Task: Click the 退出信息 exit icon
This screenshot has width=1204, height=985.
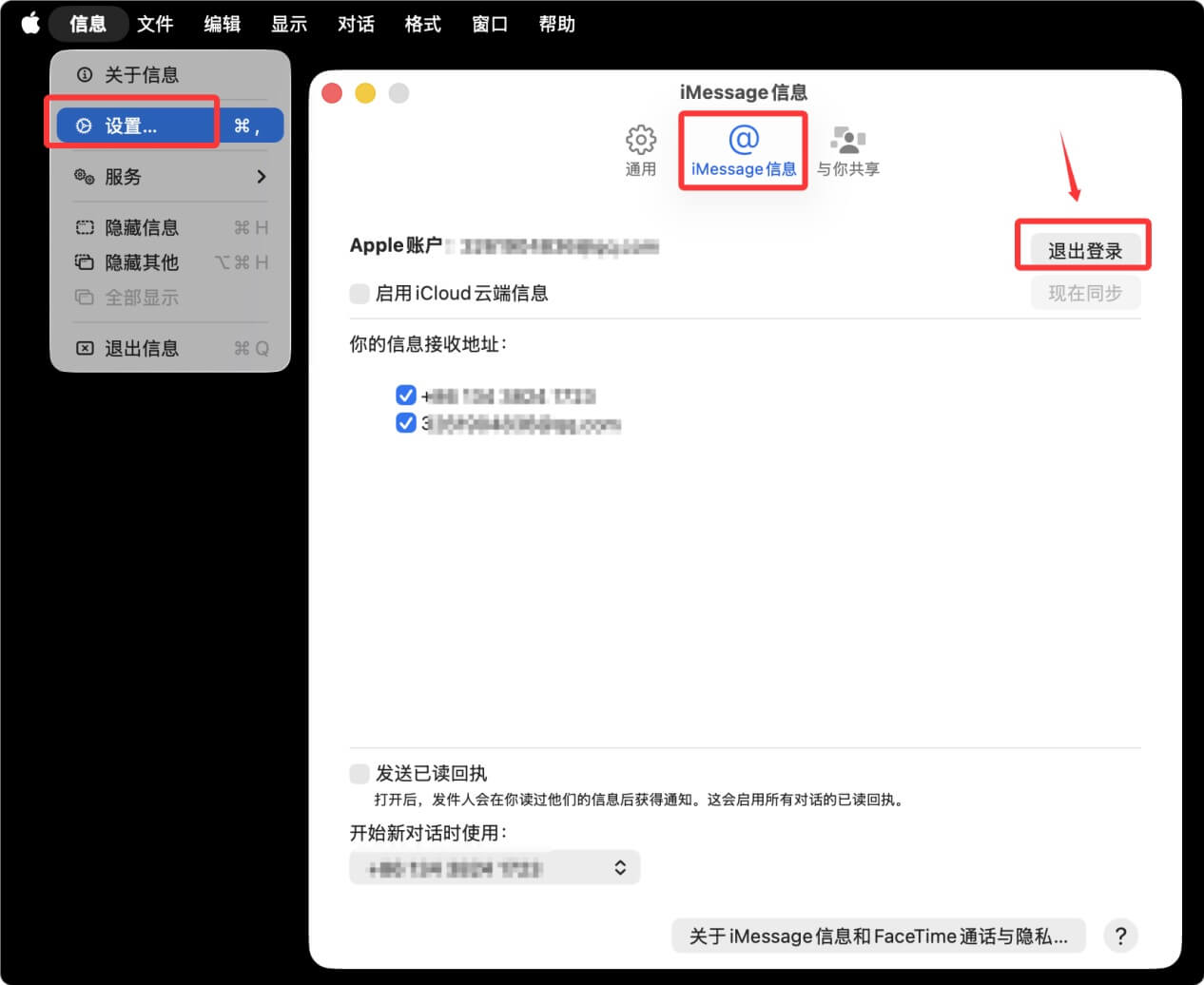Action: (x=85, y=348)
